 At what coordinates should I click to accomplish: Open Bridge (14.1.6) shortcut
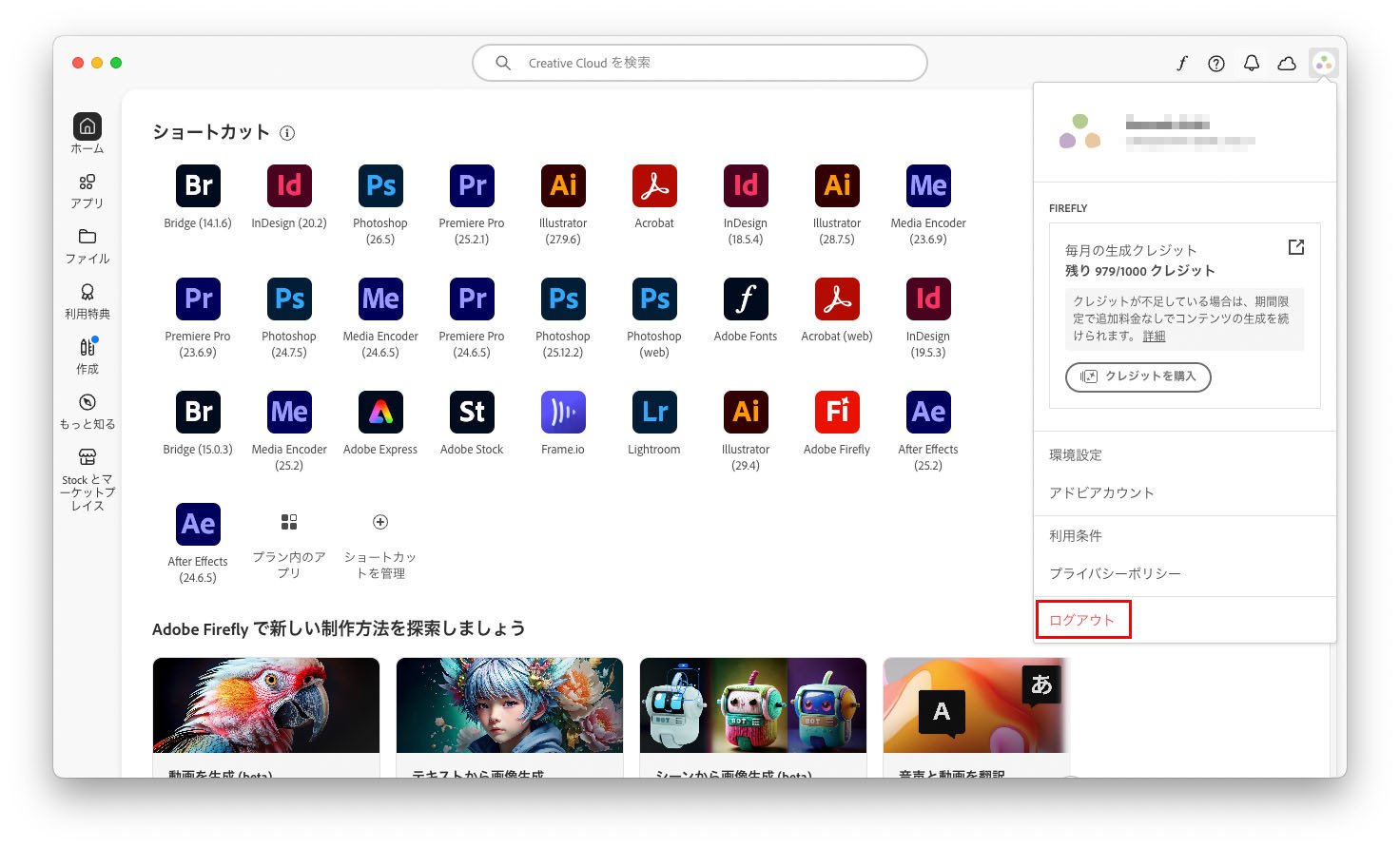coord(198,185)
